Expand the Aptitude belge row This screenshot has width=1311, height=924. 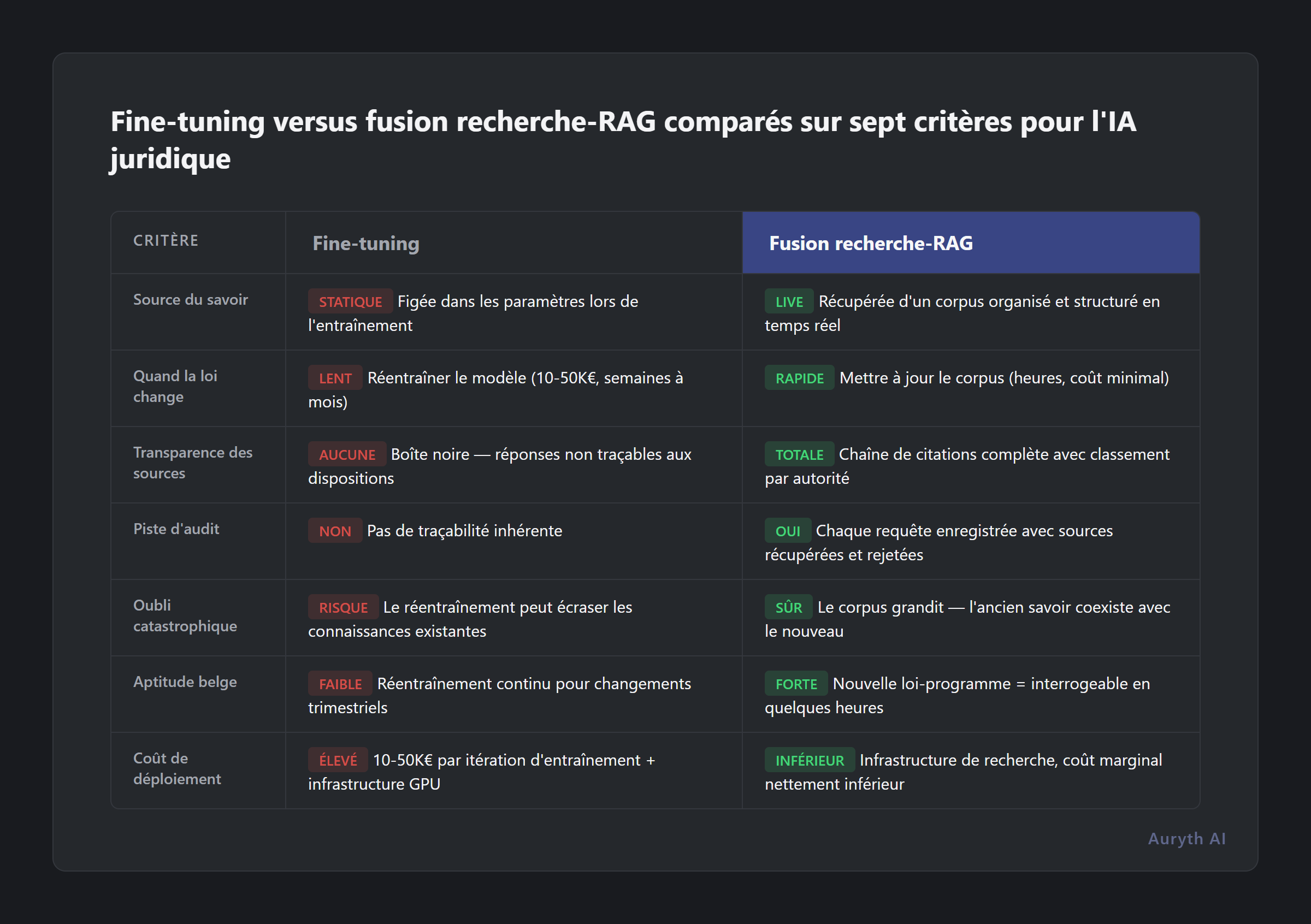[185, 682]
